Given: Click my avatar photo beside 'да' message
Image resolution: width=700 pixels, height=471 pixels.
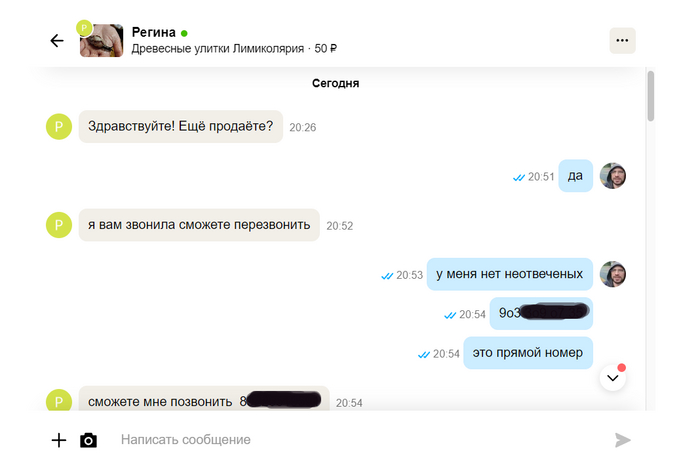Looking at the screenshot, I should [613, 176].
